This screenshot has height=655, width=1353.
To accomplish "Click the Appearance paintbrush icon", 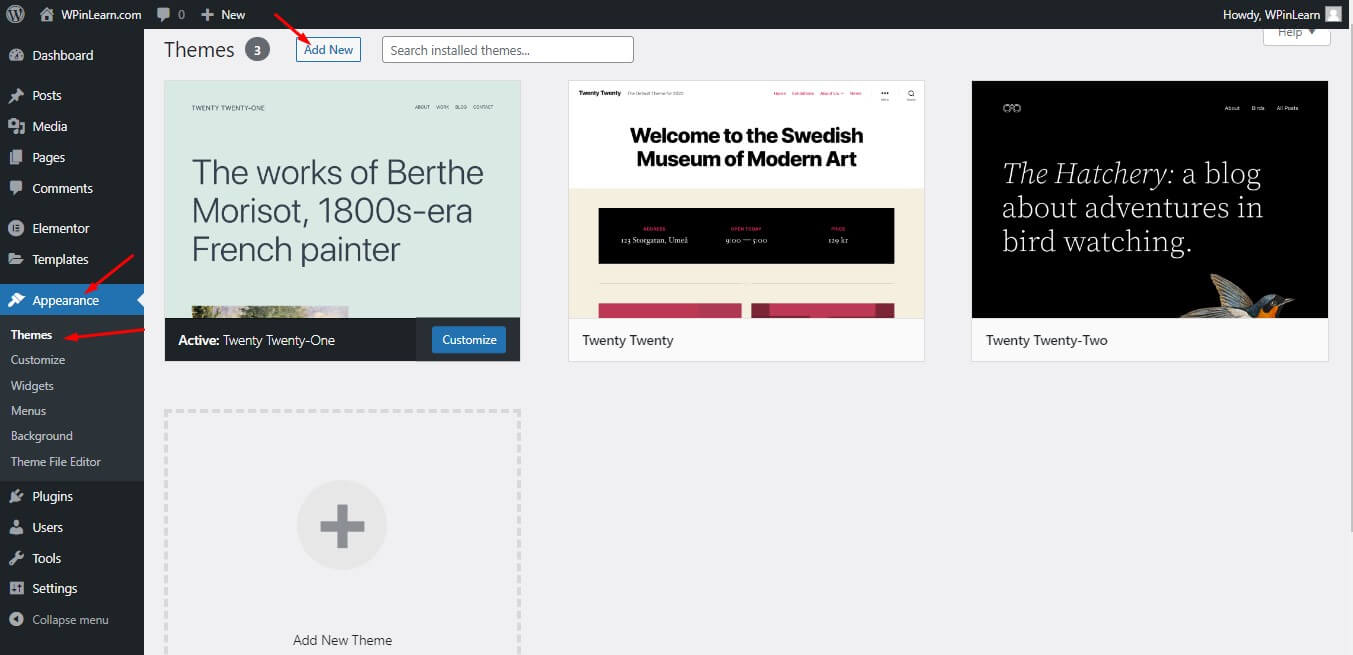I will coord(16,300).
